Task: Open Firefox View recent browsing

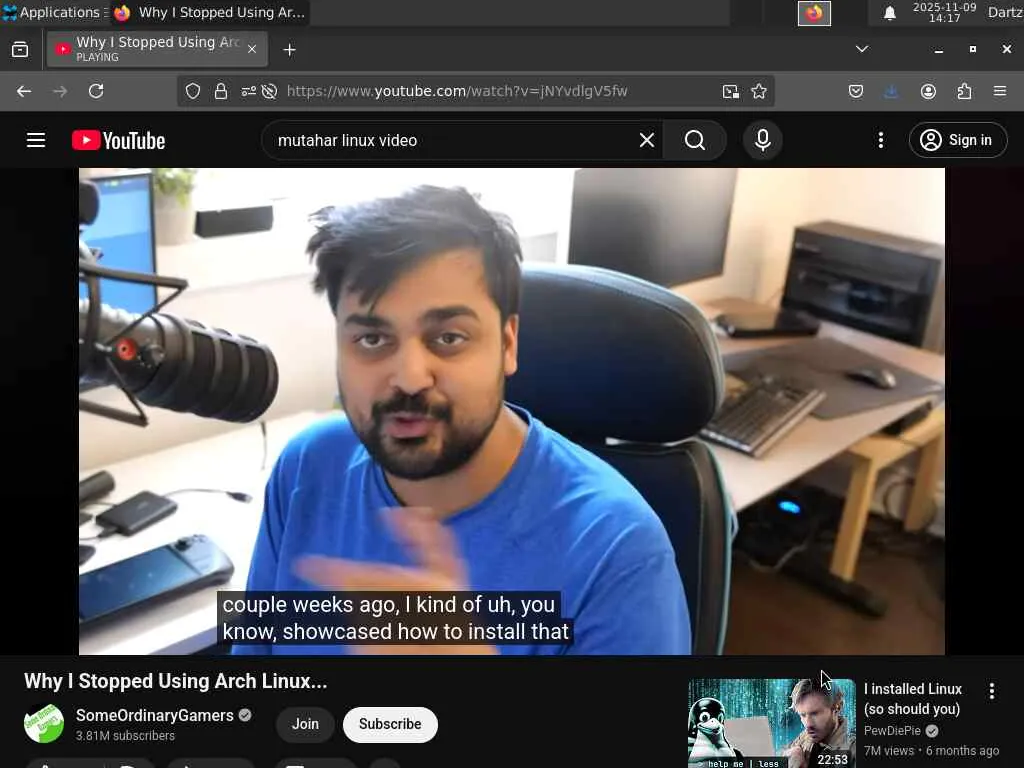Action: pyautogui.click(x=20, y=50)
